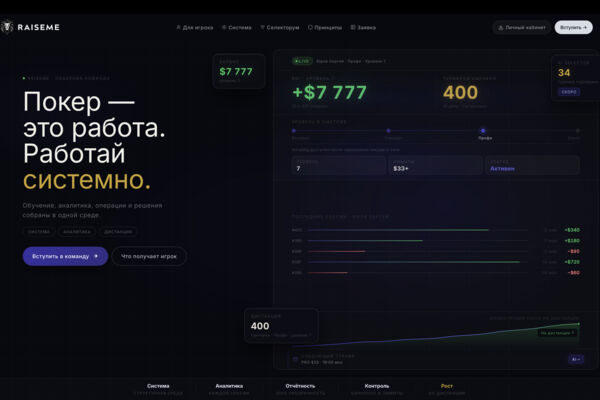Click the 'Профи' level label
600x400 pixels.
(485, 138)
